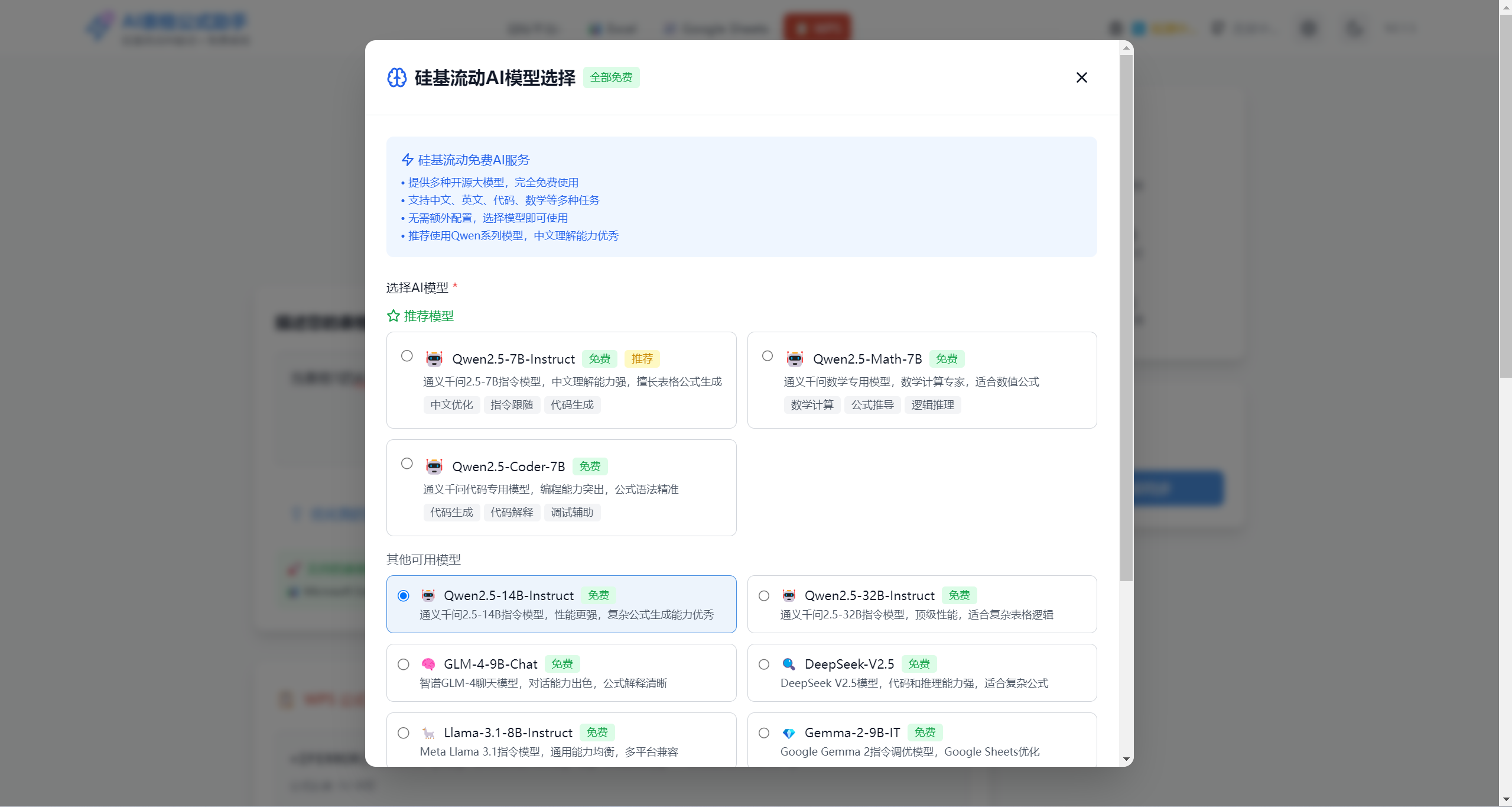
Task: Click the 公式推导 tag under Qwen2.5-Math-7B
Action: (872, 404)
